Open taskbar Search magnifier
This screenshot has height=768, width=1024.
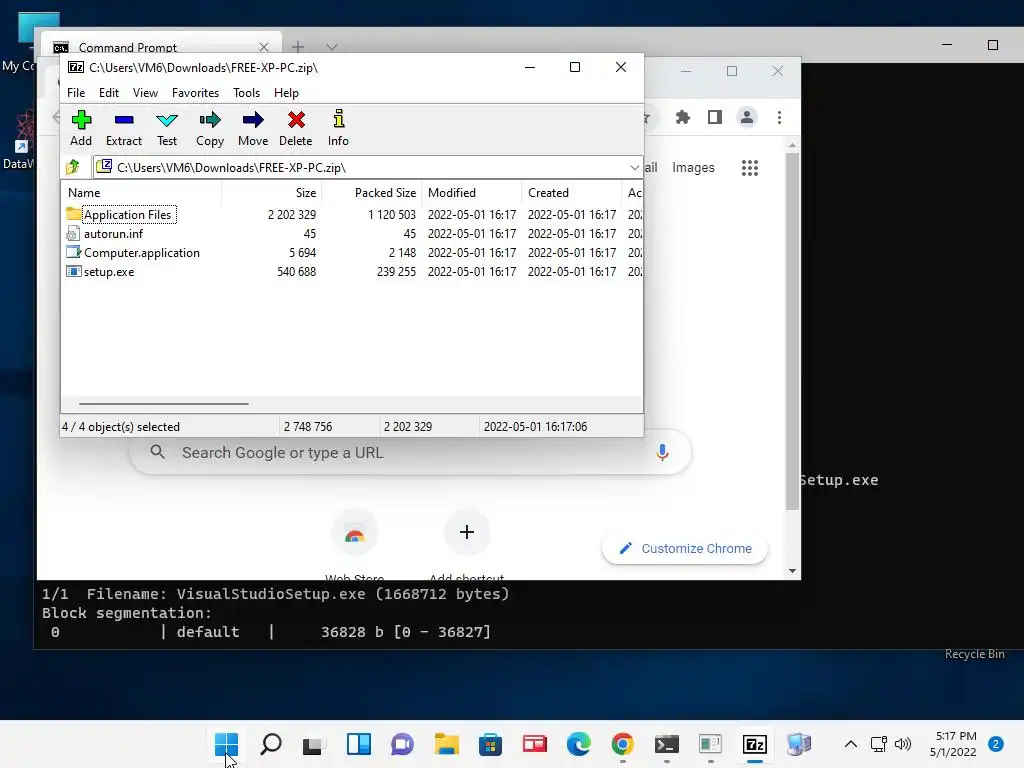point(270,744)
